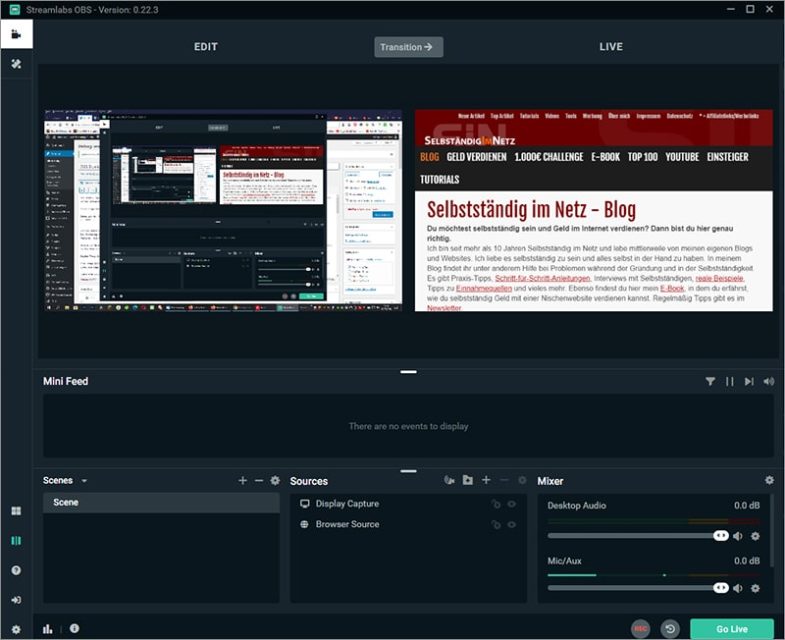Screen dimensions: 785x640
Task: Lock the Browser Source
Action: point(496,524)
